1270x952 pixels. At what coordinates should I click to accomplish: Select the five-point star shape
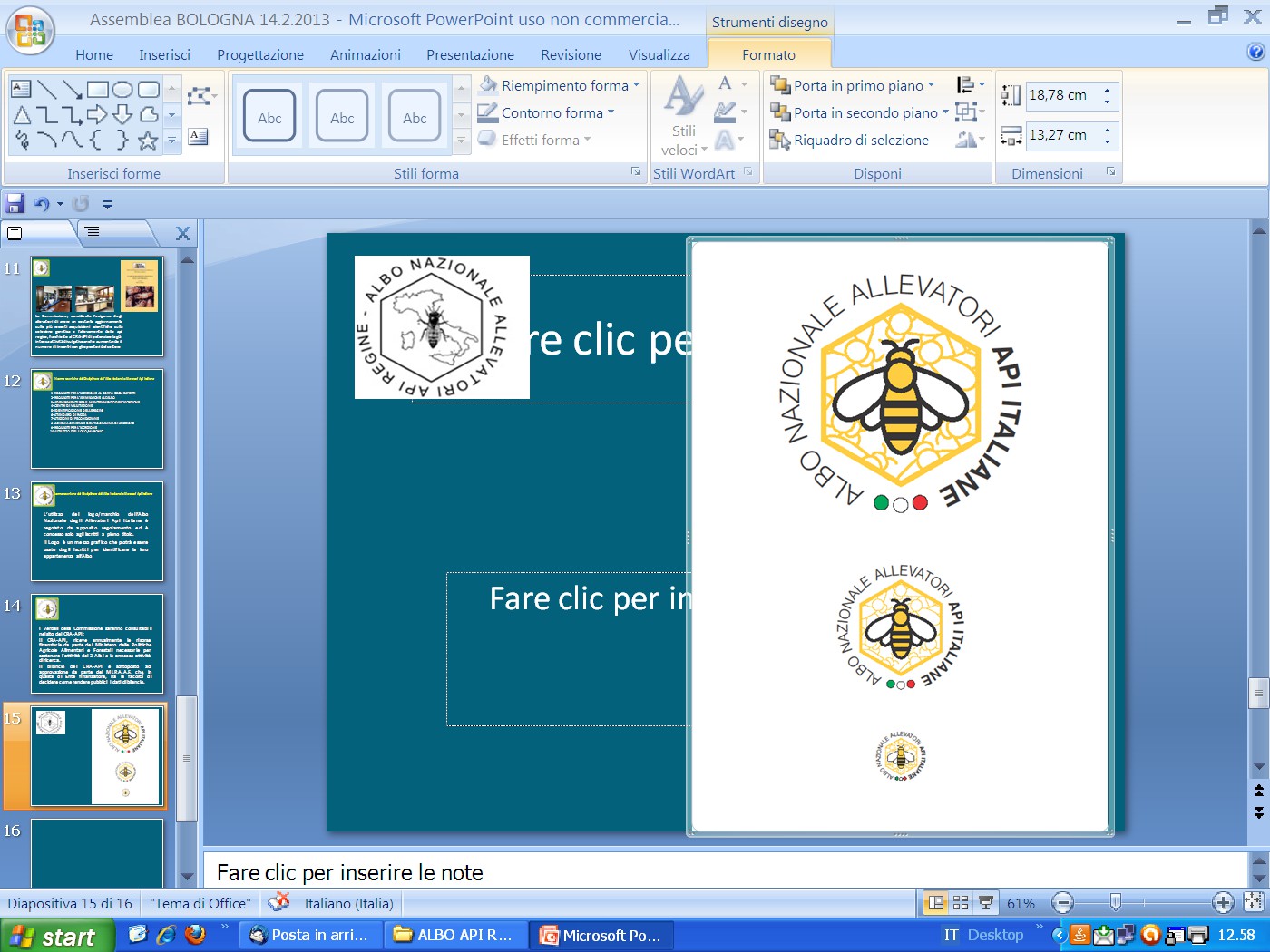point(148,141)
